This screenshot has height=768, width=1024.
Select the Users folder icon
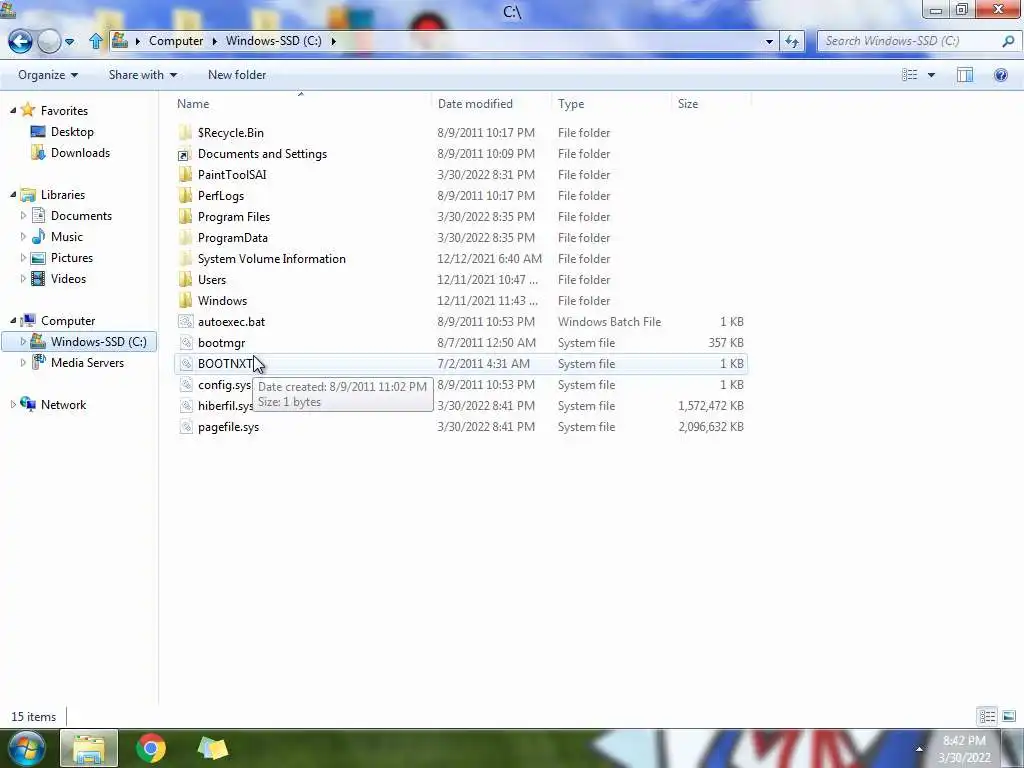185,280
